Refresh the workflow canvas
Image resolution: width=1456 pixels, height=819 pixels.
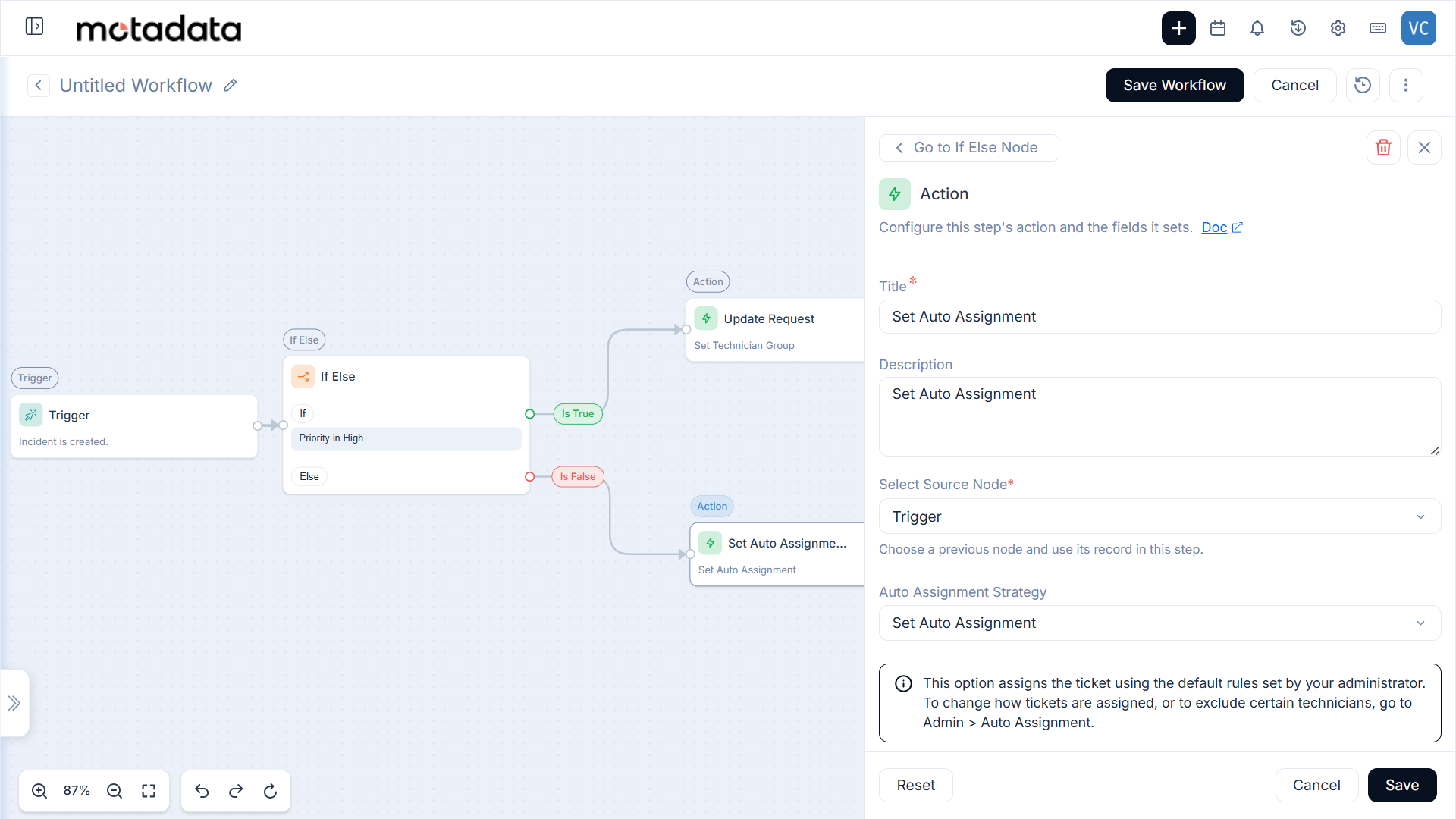tap(270, 791)
